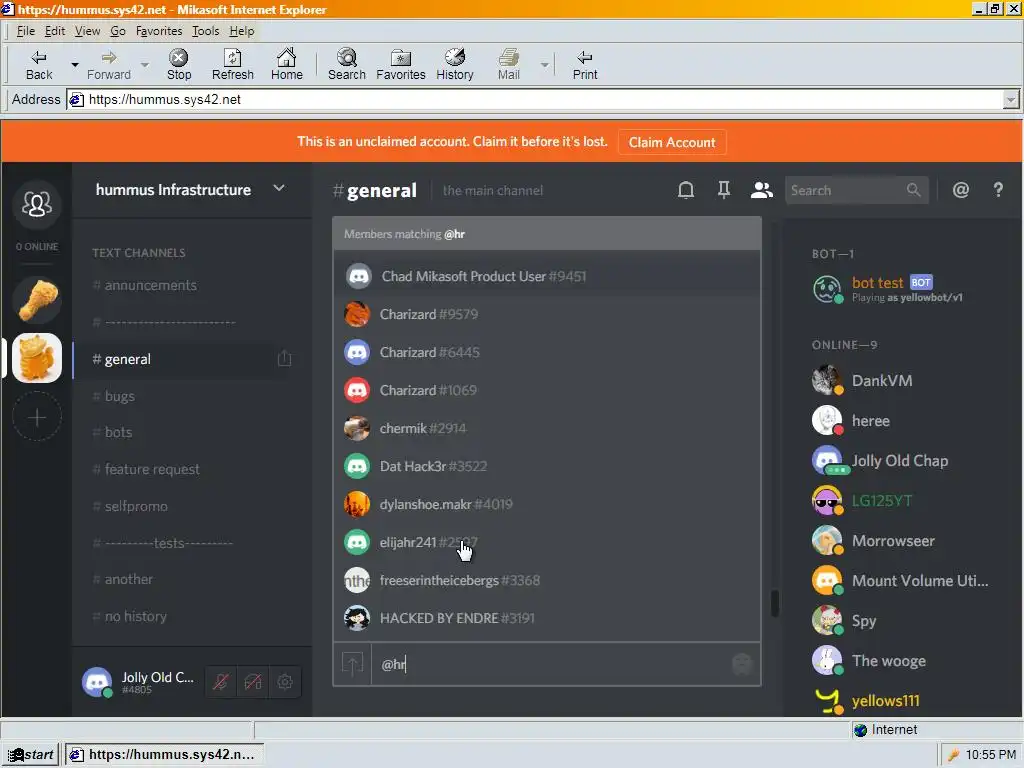1024x768 pixels.
Task: Click the Print toolbar icon
Action: pos(584,65)
